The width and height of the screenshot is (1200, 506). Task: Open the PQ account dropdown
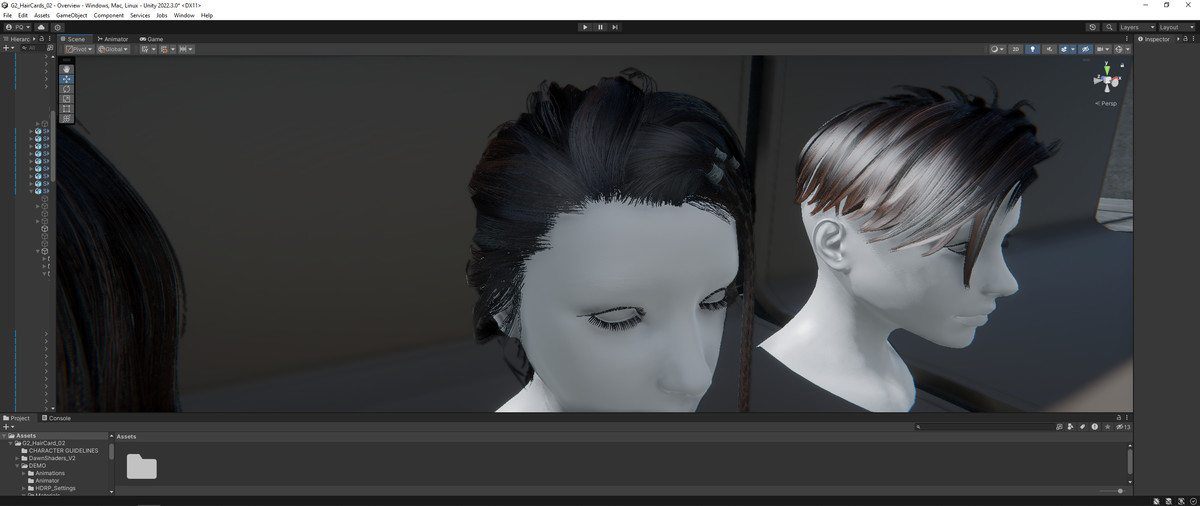tap(18, 27)
